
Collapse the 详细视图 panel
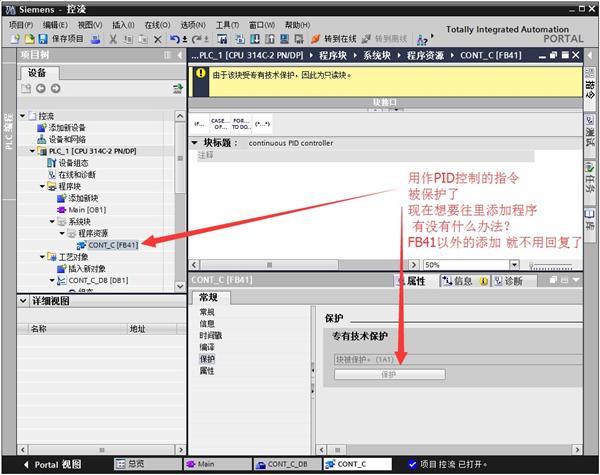click(23, 301)
